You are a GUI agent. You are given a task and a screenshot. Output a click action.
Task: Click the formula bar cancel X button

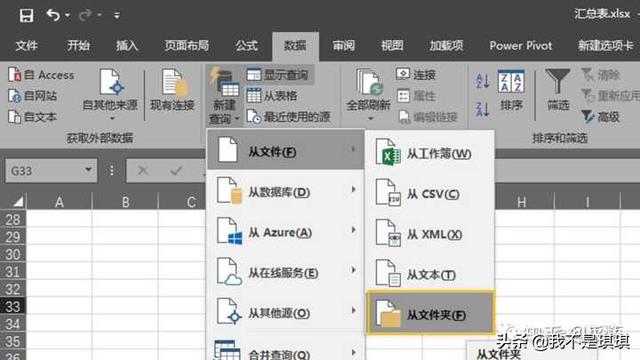pyautogui.click(x=143, y=170)
